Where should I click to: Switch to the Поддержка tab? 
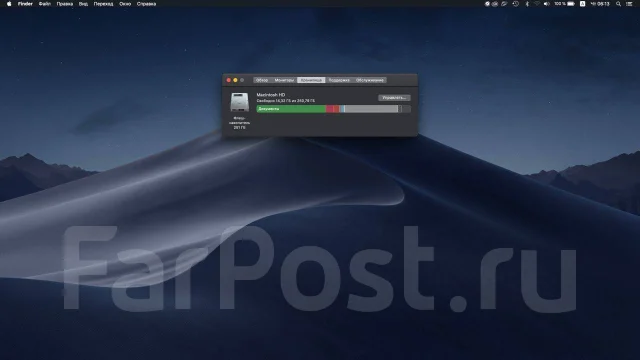[x=339, y=80]
